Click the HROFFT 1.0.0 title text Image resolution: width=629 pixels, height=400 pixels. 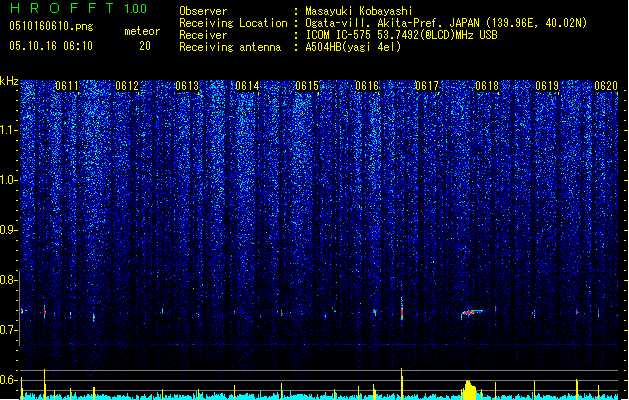[78, 8]
